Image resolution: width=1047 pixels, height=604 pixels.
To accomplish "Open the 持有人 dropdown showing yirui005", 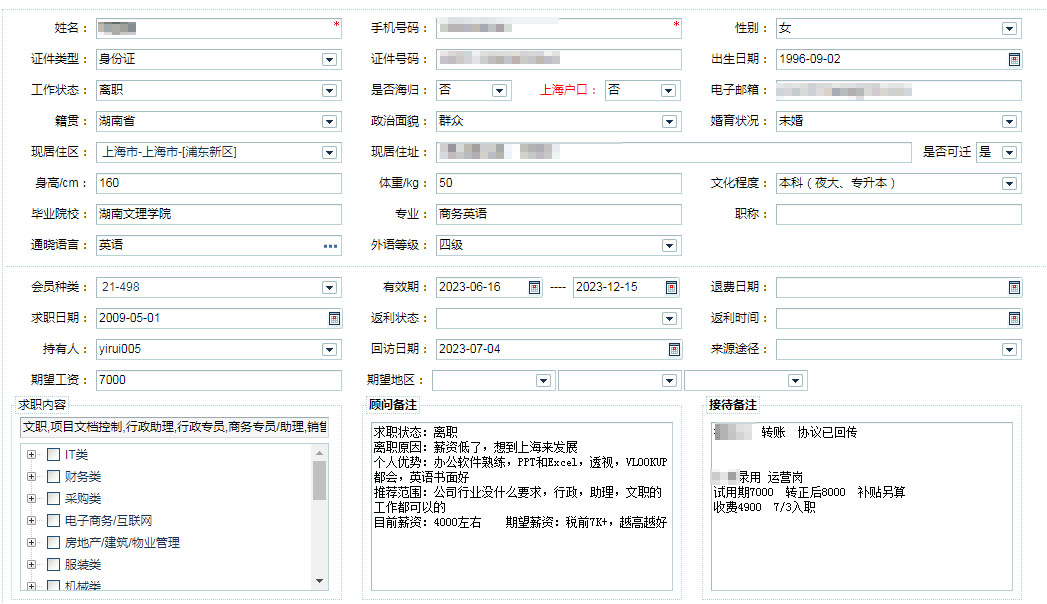I will click(x=329, y=349).
